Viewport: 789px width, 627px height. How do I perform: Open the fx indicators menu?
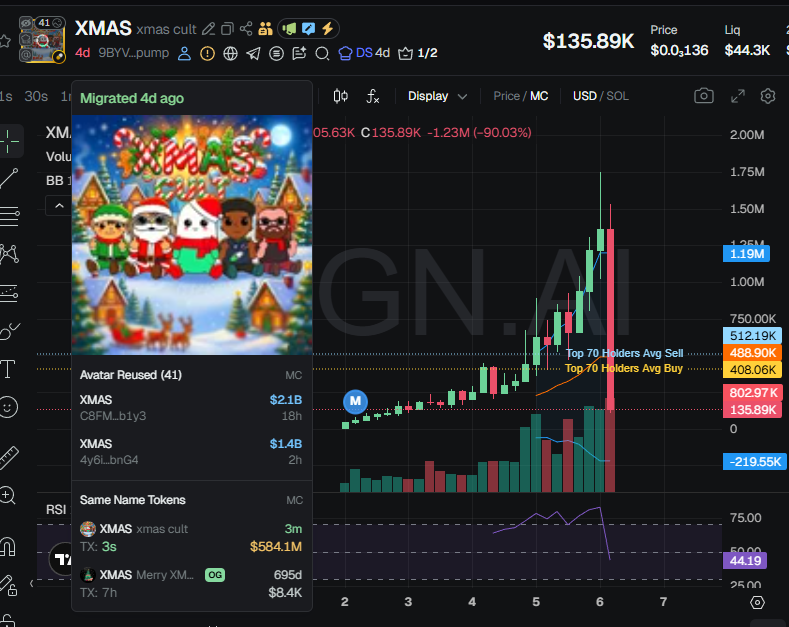[x=372, y=96]
